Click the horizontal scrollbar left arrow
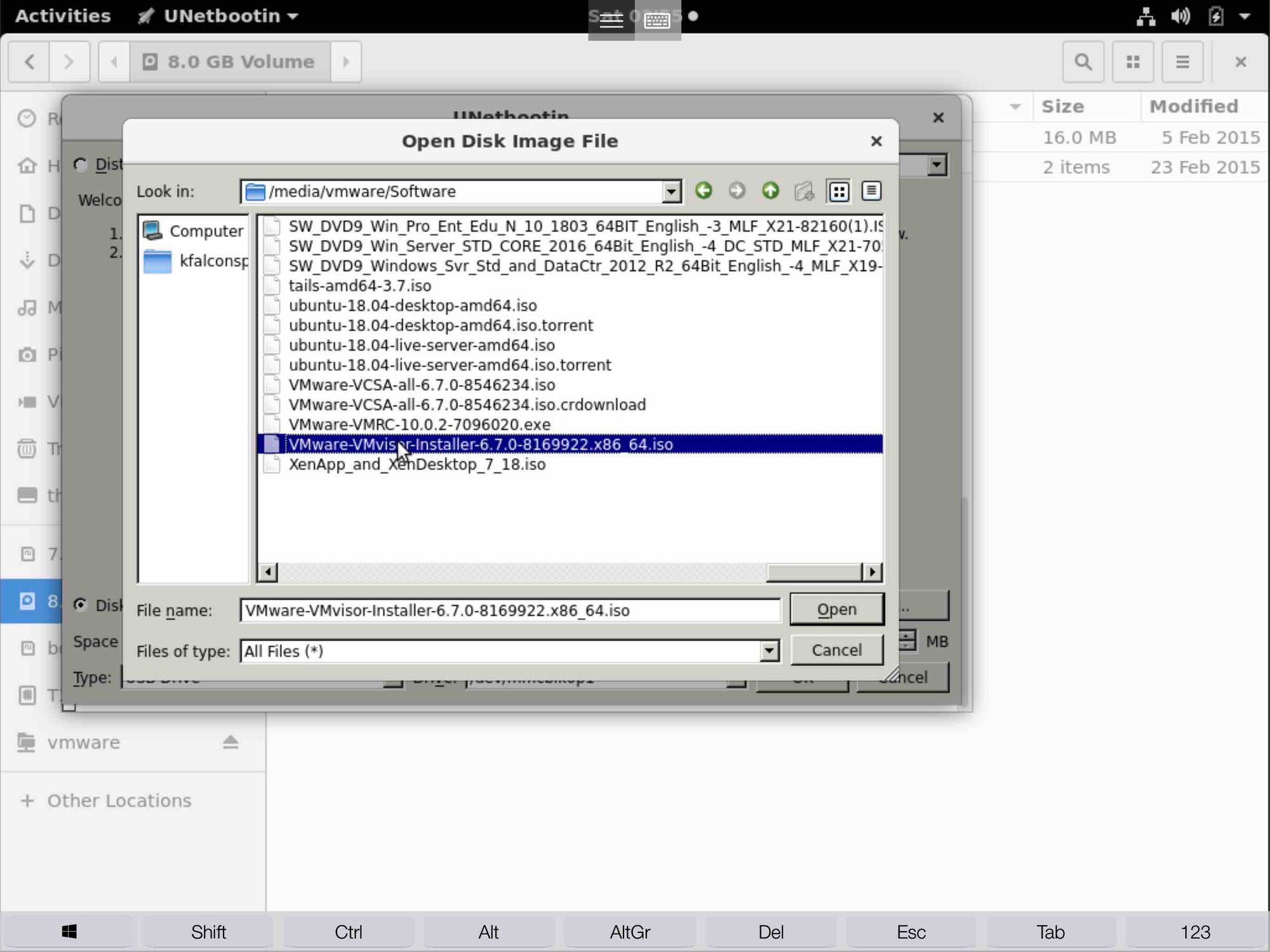 pos(267,572)
